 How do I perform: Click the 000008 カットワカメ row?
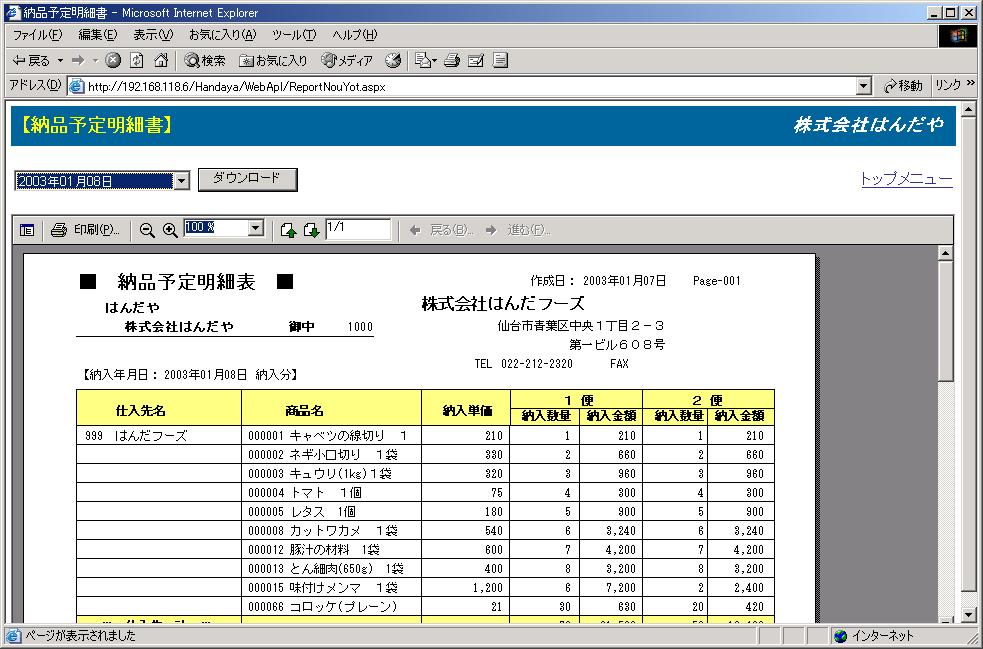coord(426,530)
